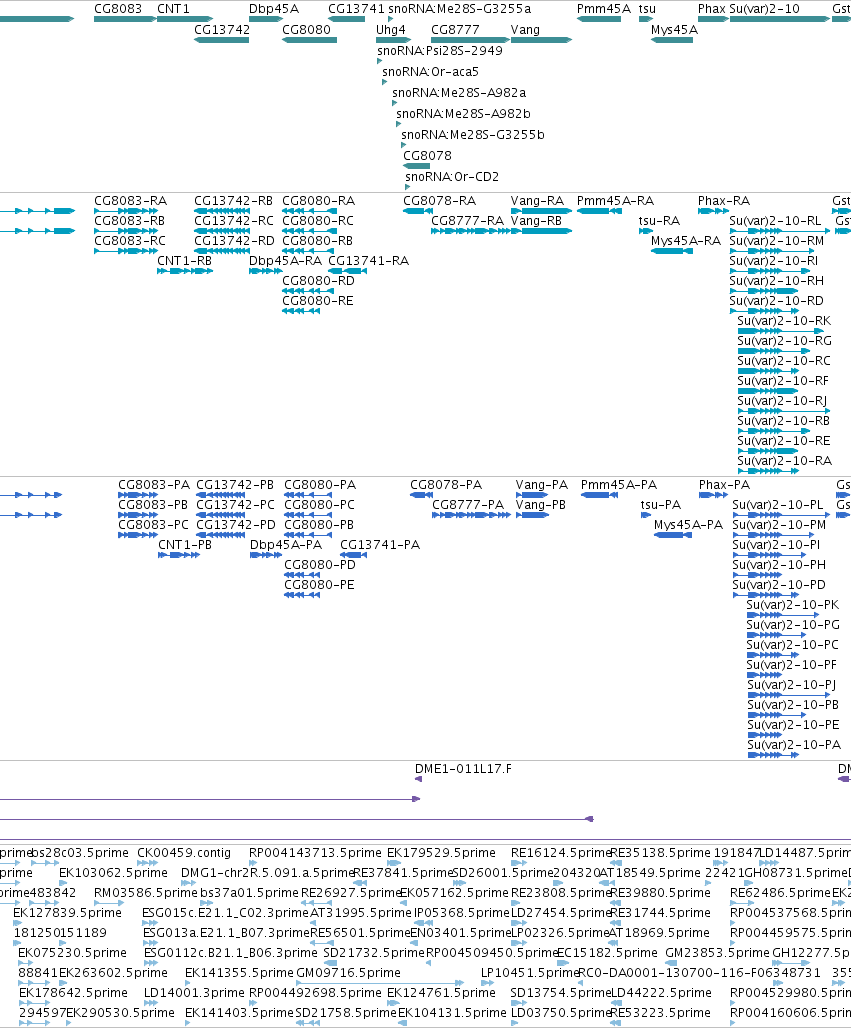The height and width of the screenshot is (1028, 851).
Task: Click the EK103062.5prime label
Action: (113, 873)
